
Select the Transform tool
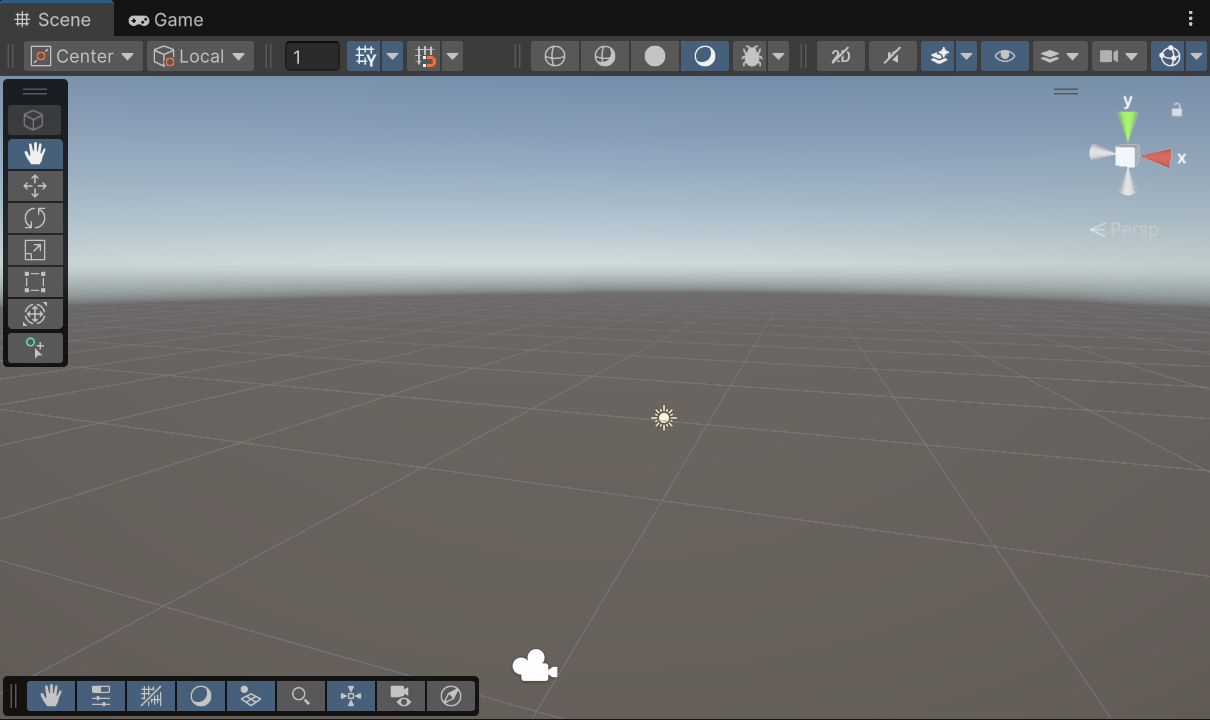point(35,313)
